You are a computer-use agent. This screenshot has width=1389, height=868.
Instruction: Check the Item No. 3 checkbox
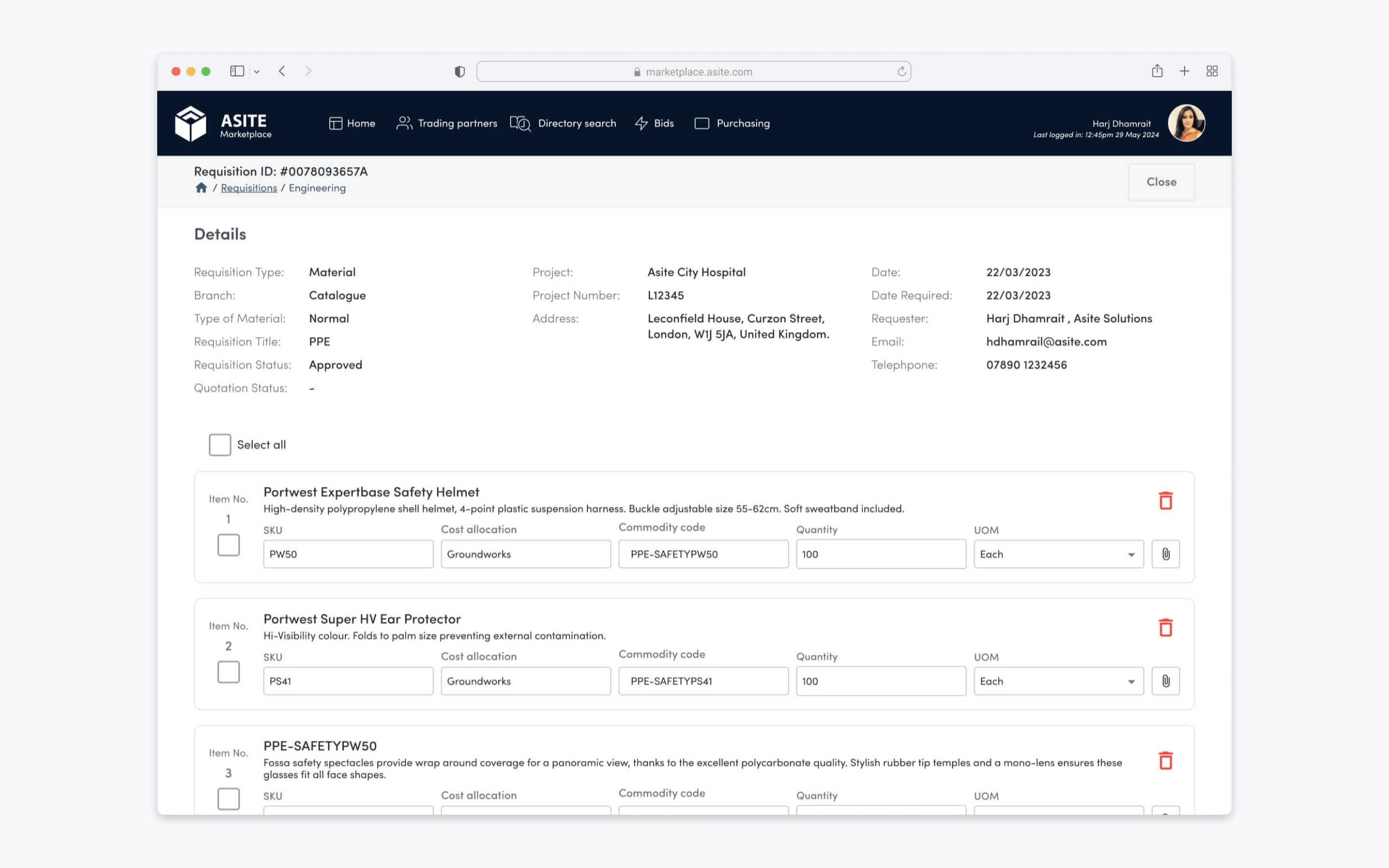click(x=229, y=799)
